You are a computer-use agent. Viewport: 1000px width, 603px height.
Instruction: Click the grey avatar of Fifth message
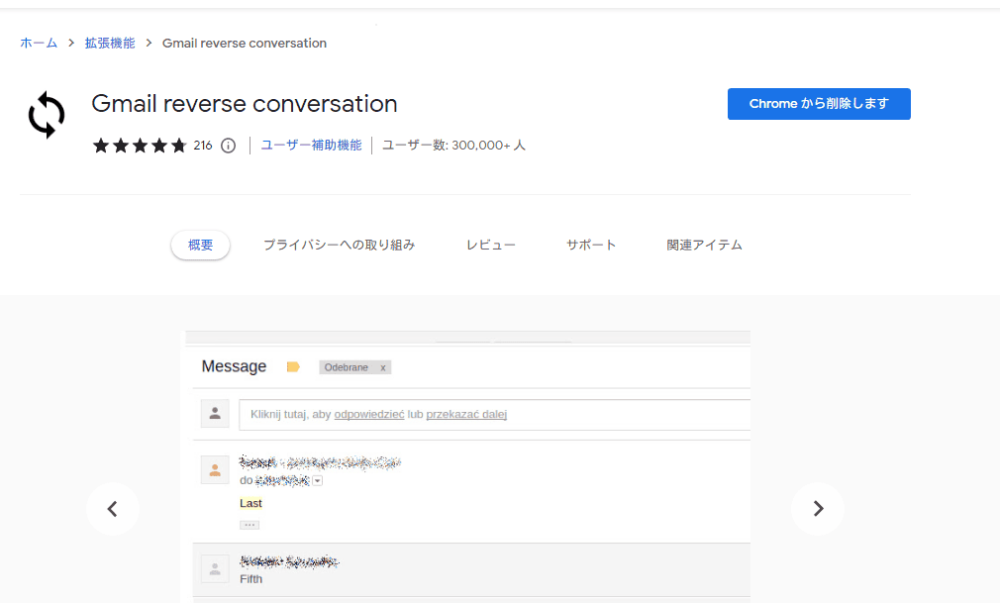click(215, 569)
